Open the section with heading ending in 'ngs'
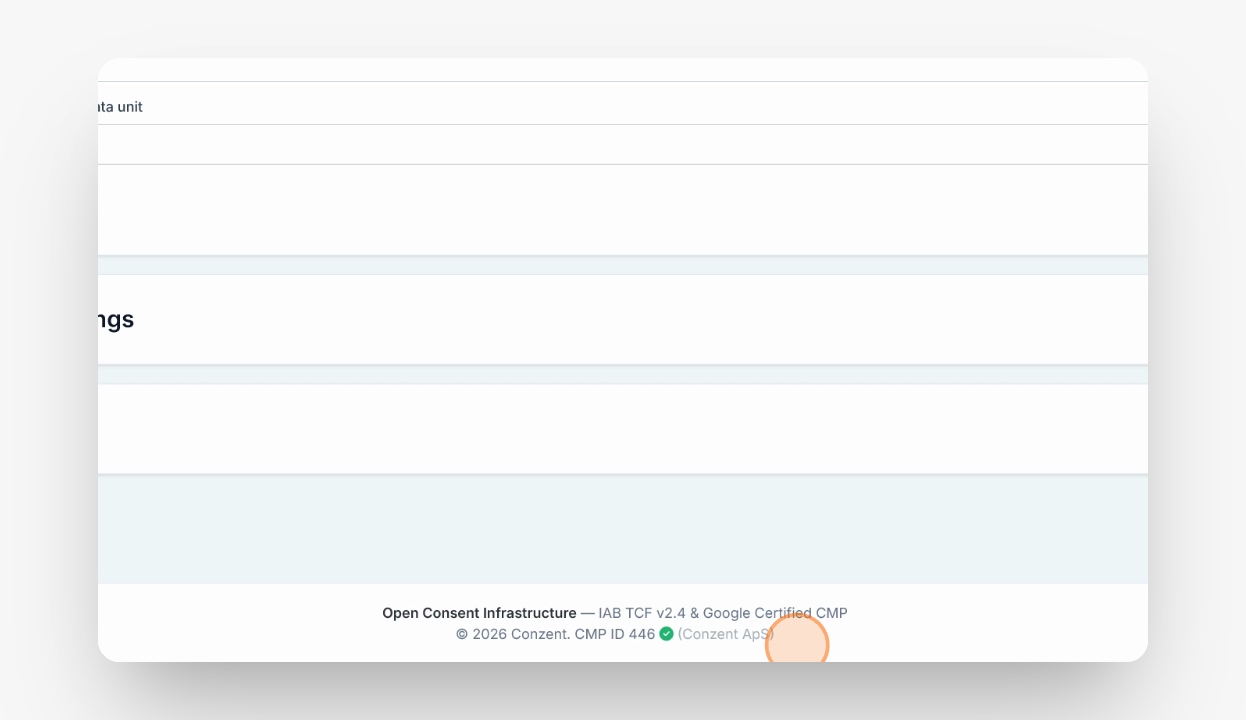1246x720 pixels. click(x=623, y=320)
